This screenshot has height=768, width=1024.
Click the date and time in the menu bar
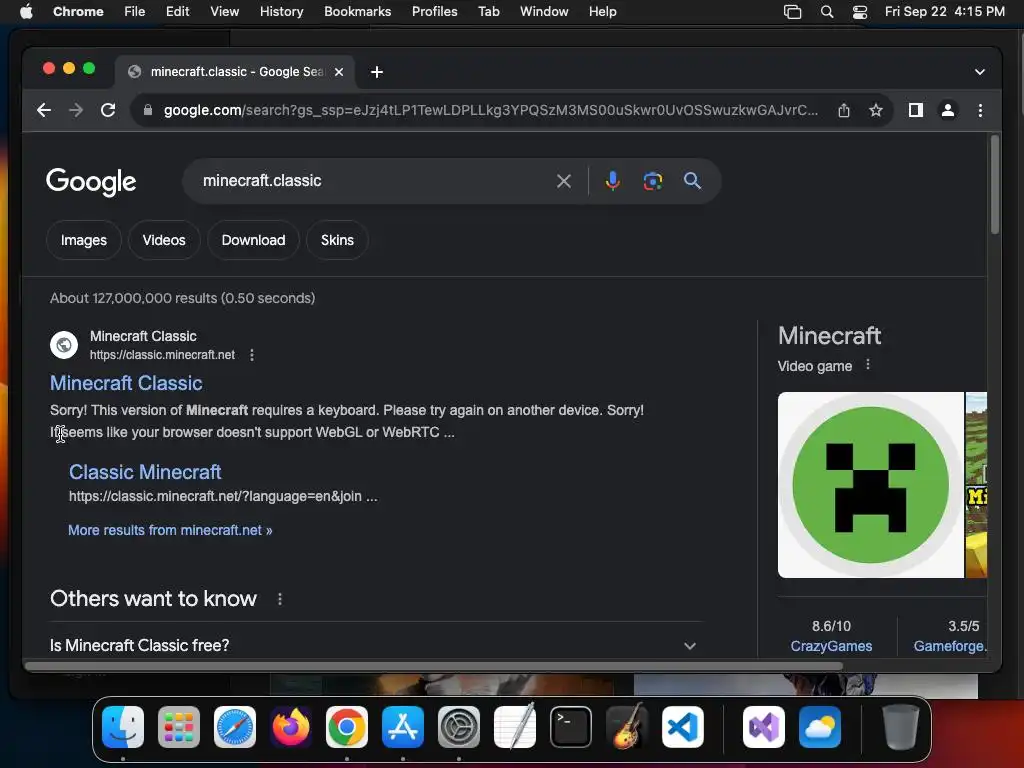coord(944,12)
